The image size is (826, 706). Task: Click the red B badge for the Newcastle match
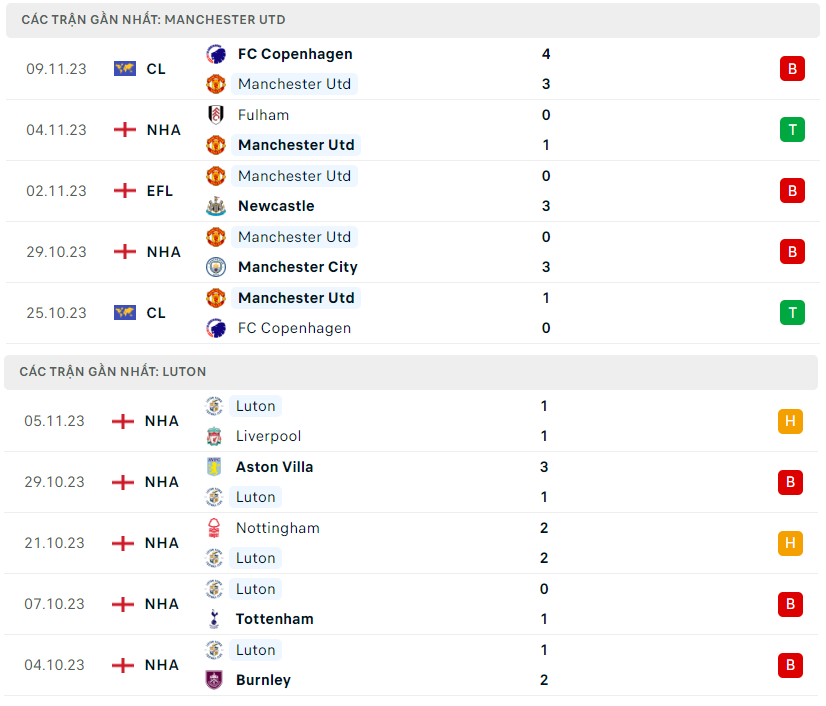click(792, 191)
